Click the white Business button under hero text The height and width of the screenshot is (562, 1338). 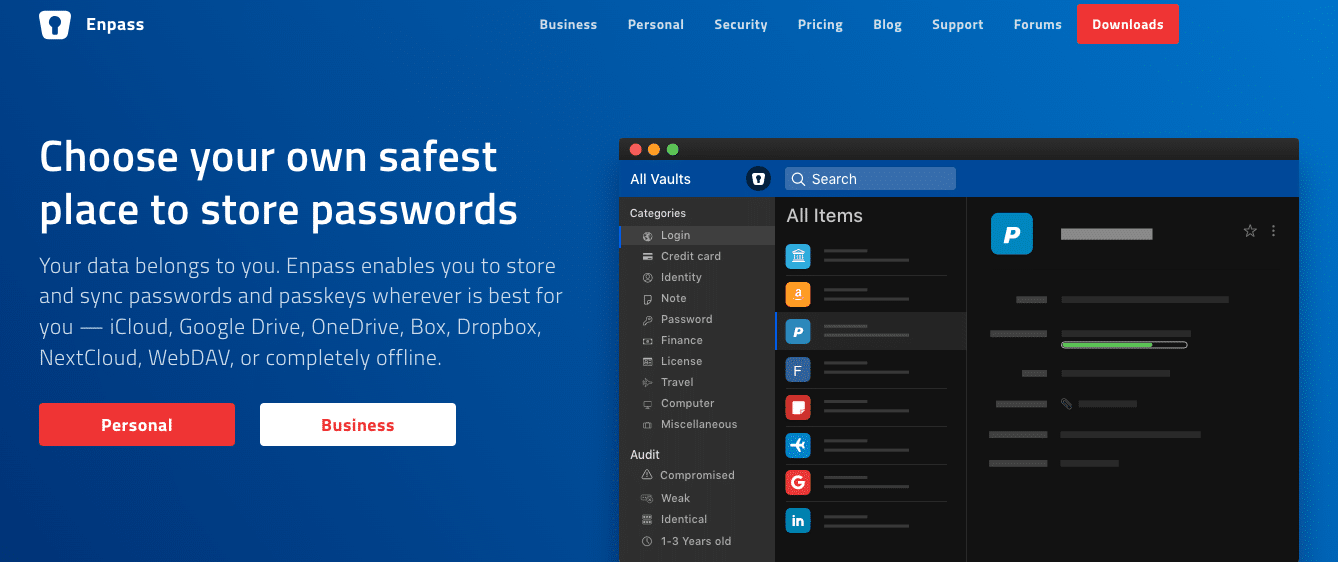click(358, 425)
